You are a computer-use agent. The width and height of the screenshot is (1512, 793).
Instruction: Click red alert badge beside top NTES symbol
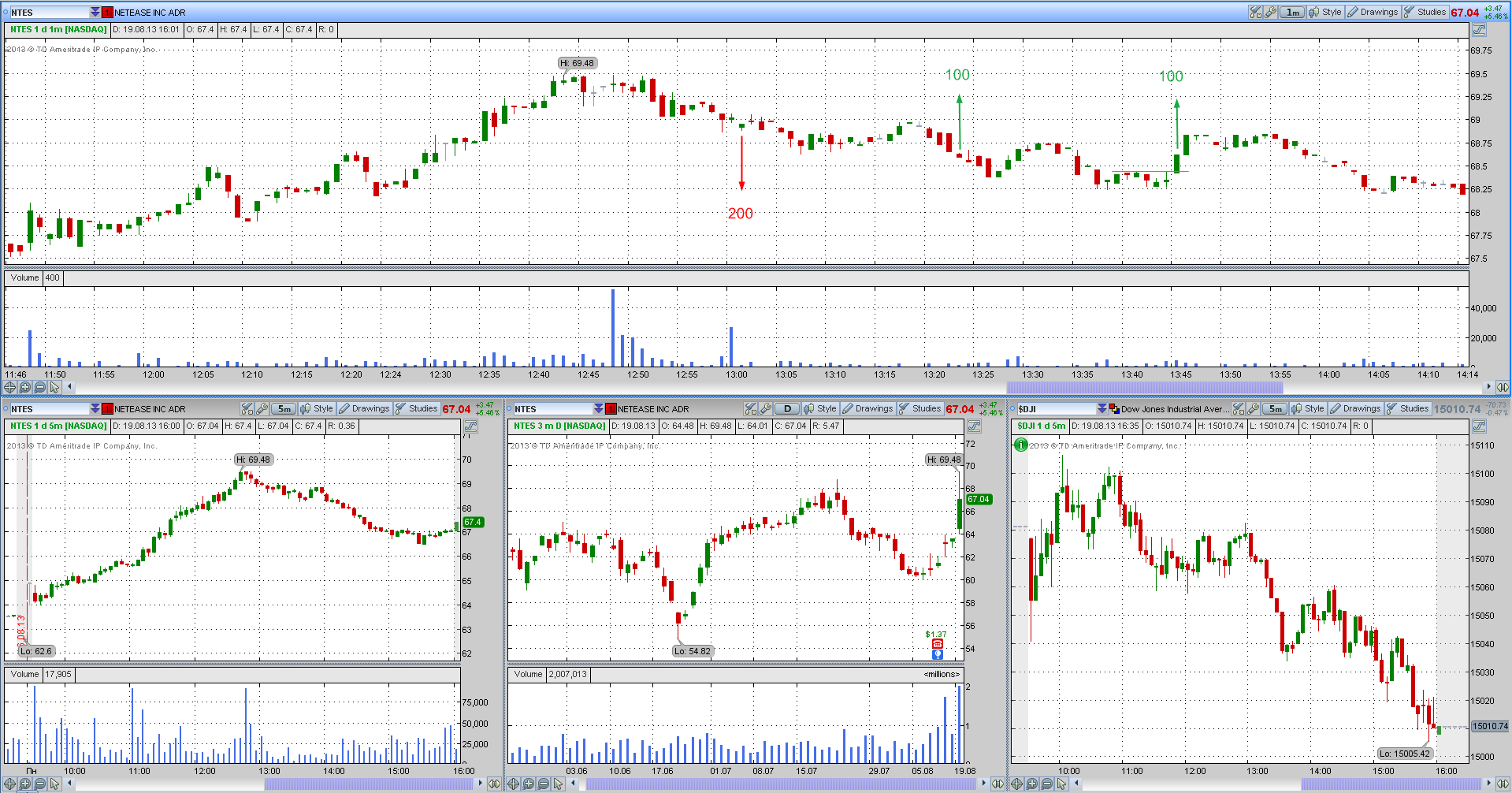(107, 12)
